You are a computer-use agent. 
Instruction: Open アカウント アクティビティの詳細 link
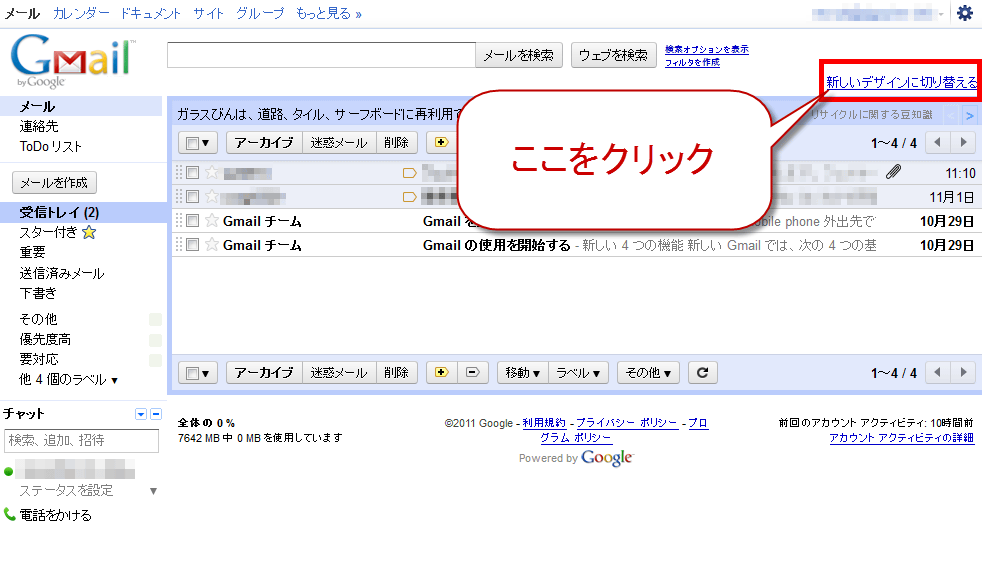(901, 438)
